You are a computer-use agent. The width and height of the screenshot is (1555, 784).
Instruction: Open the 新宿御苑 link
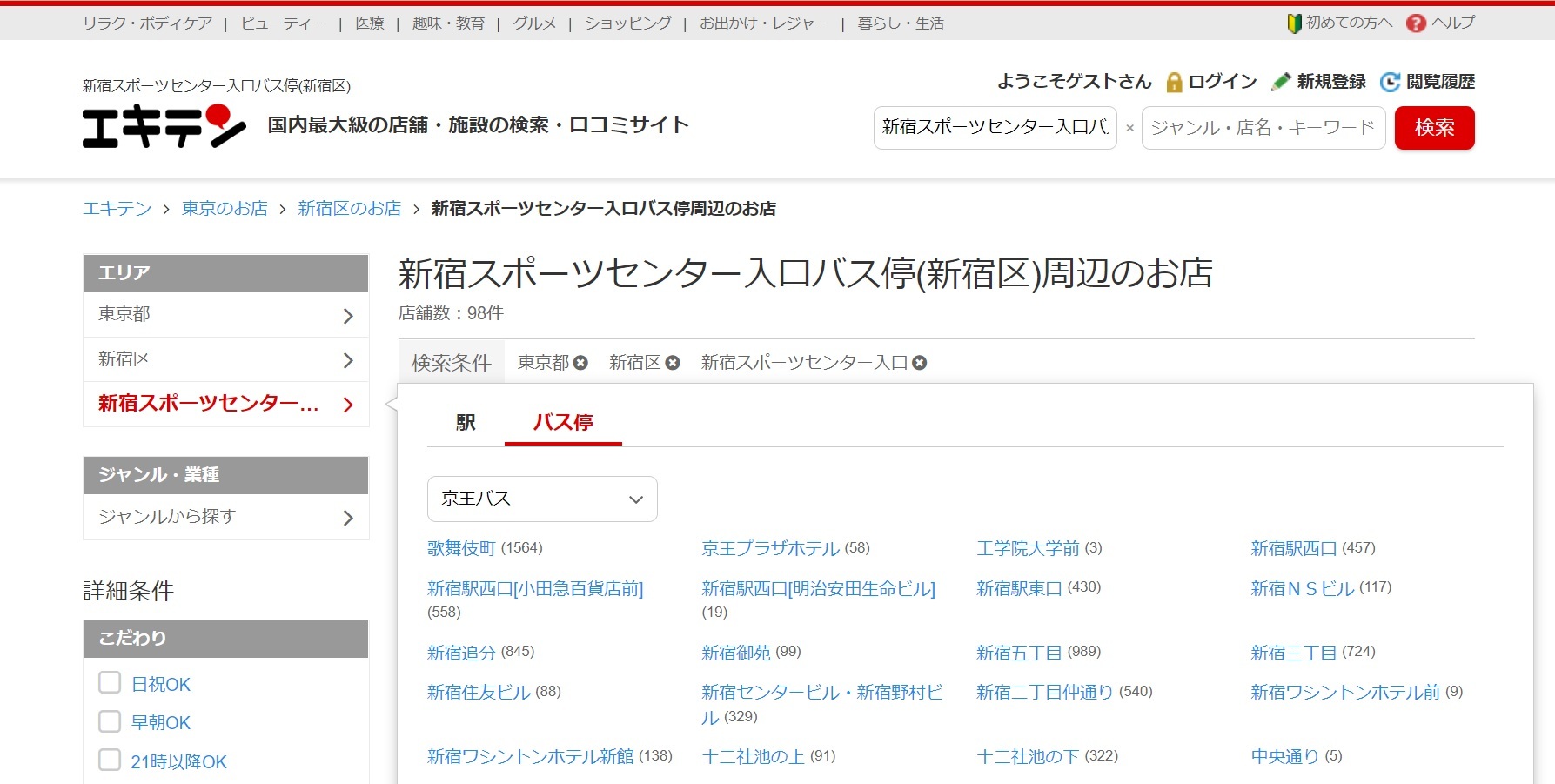click(x=736, y=653)
